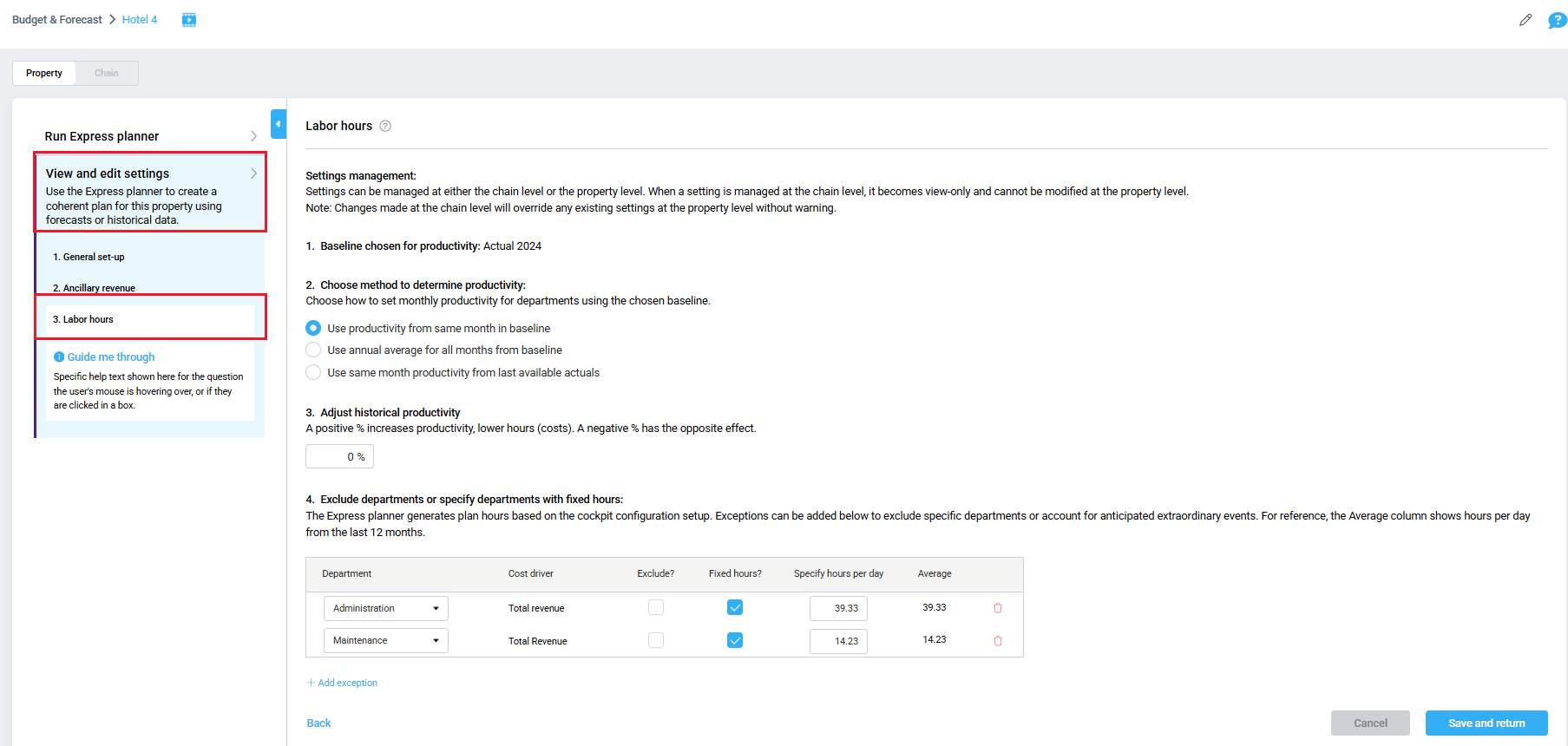Viewport: 1568px width, 746px height.
Task: Delete the Administration exception row
Action: [998, 608]
